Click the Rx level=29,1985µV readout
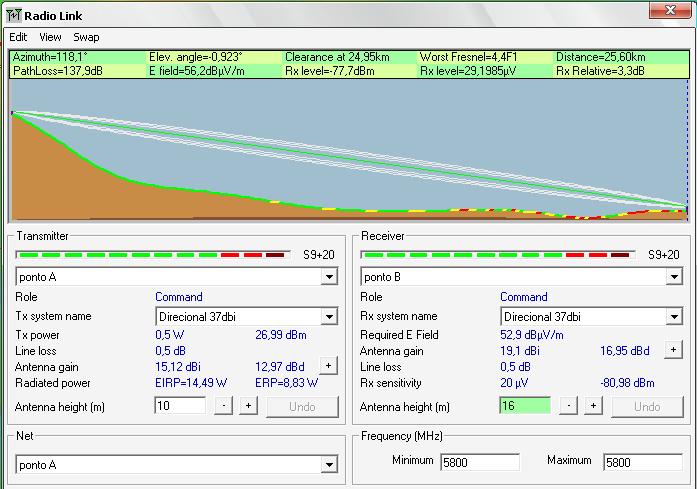 point(468,71)
